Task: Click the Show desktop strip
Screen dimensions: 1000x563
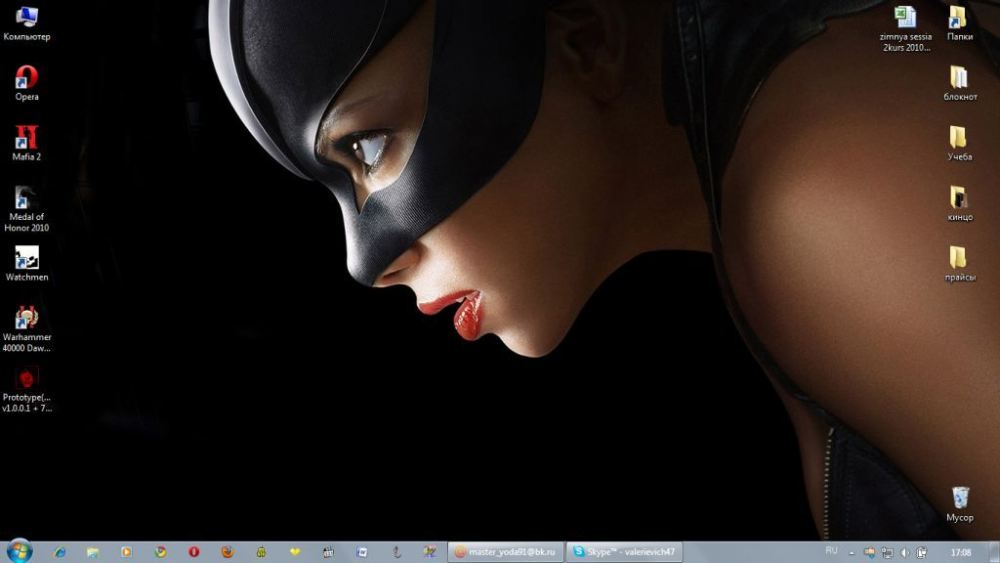Action: (x=993, y=552)
